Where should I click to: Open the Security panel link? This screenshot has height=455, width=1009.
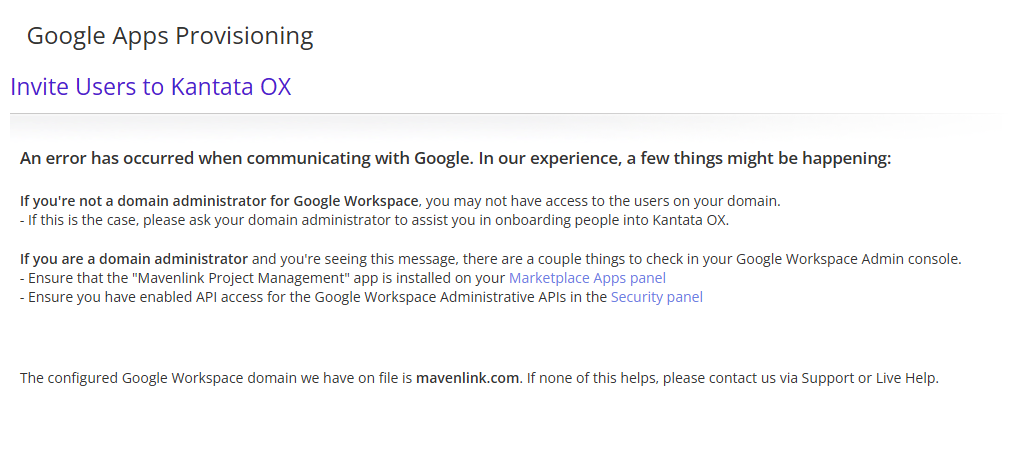click(656, 297)
